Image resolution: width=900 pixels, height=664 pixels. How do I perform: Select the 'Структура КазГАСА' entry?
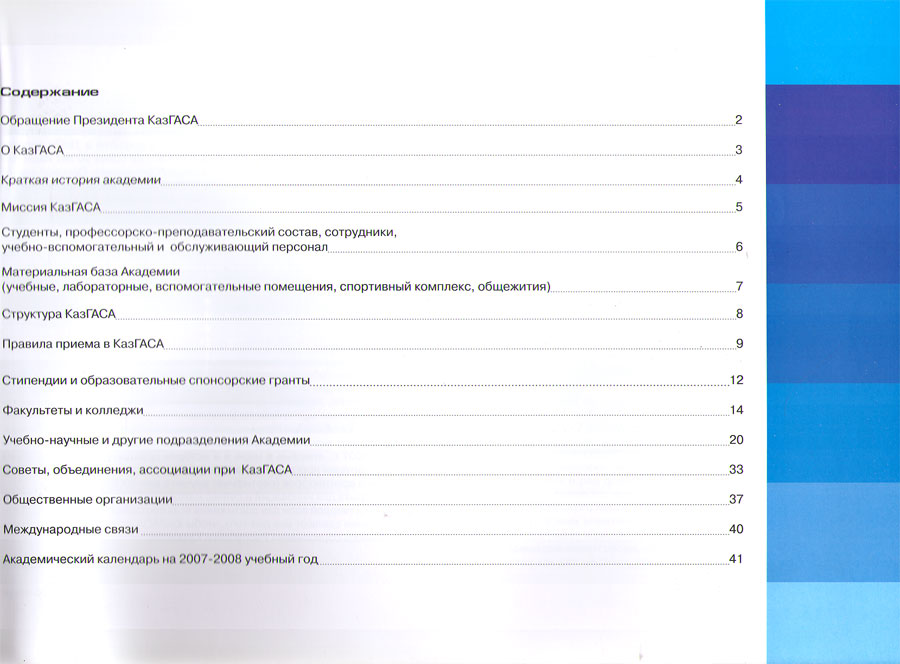(59, 314)
